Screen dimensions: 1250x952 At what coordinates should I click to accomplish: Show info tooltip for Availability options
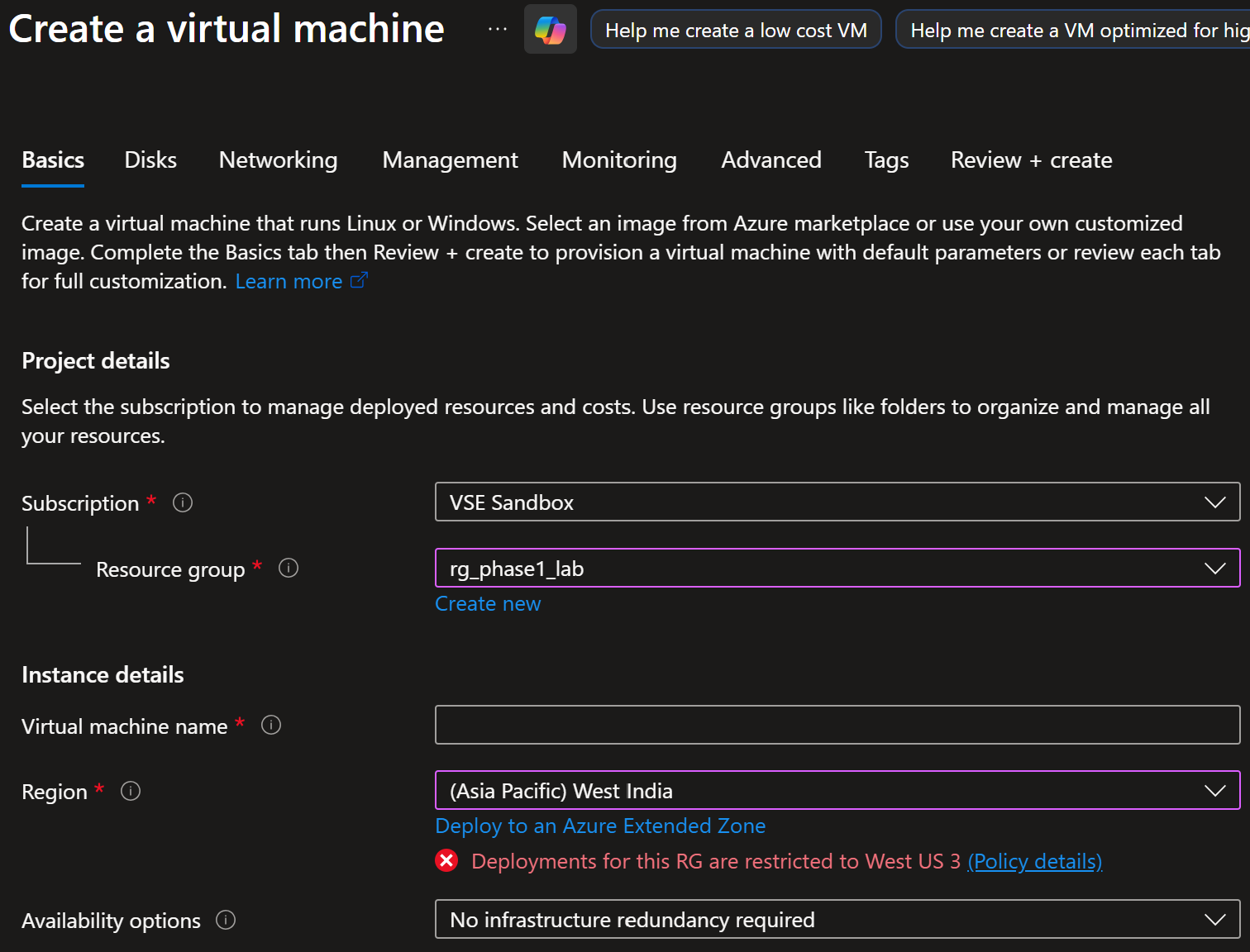point(226,920)
